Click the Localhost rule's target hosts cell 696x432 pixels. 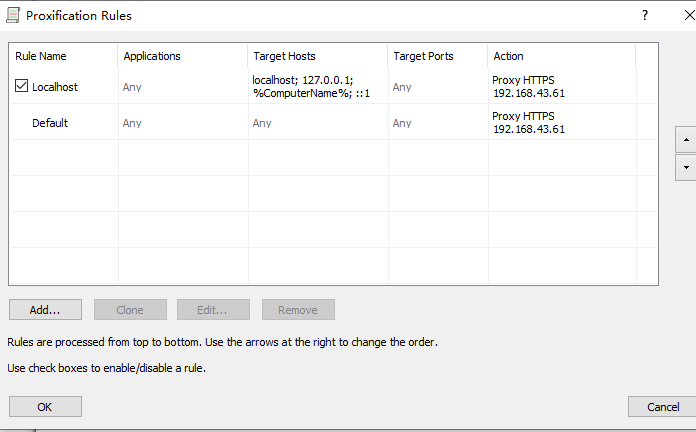(318, 87)
